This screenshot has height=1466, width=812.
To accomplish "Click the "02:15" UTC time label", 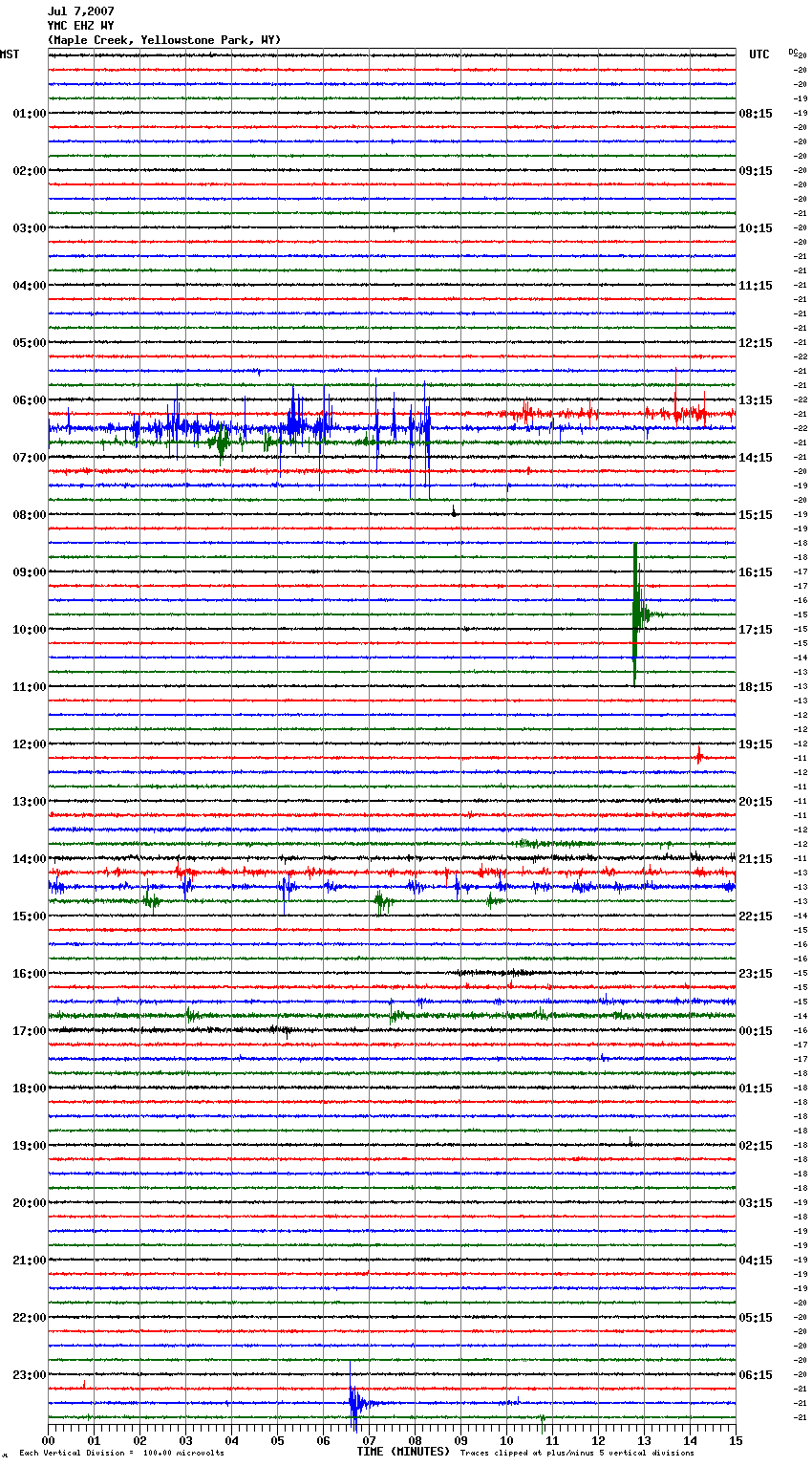I will tap(756, 1146).
